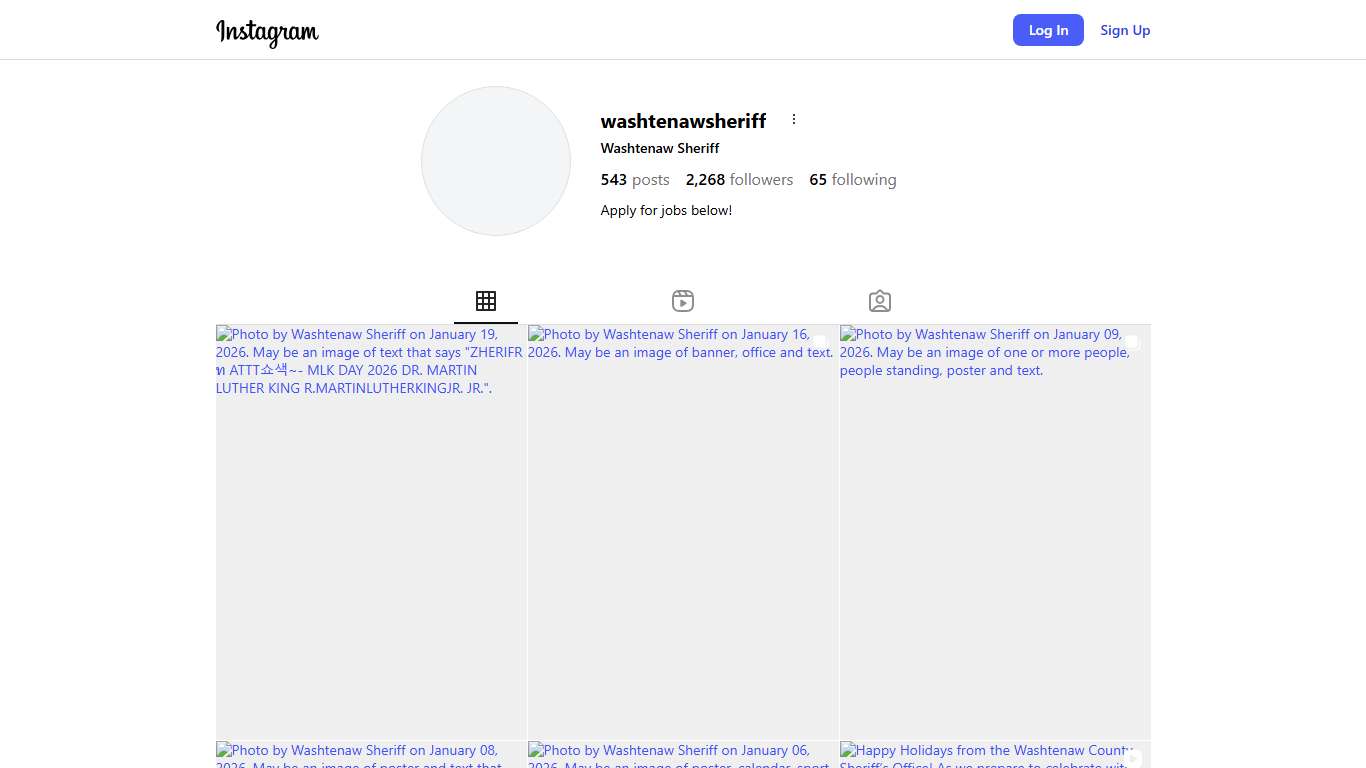Viewport: 1366px width, 768px height.
Task: Click the Sign Up link
Action: [1125, 30]
